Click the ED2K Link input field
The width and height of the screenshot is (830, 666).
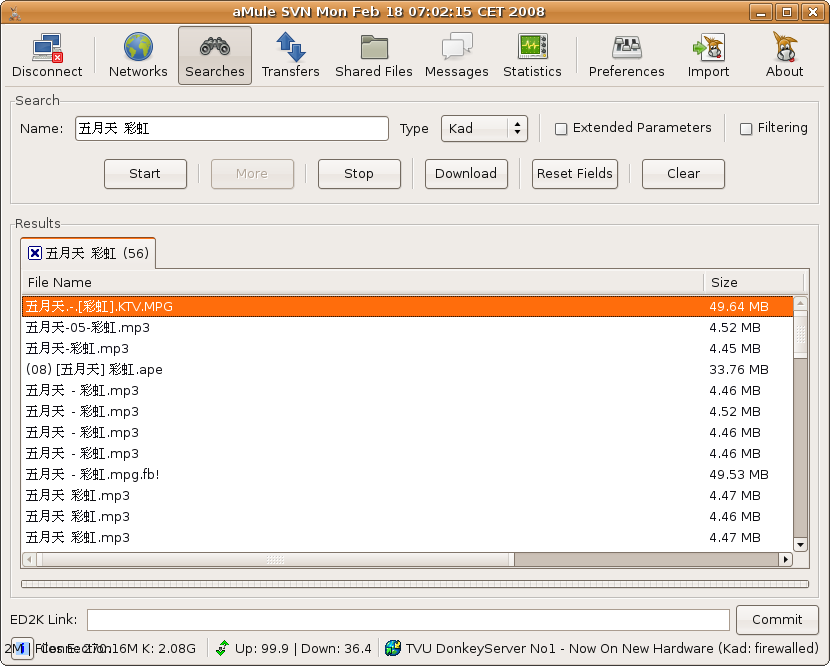(x=408, y=619)
